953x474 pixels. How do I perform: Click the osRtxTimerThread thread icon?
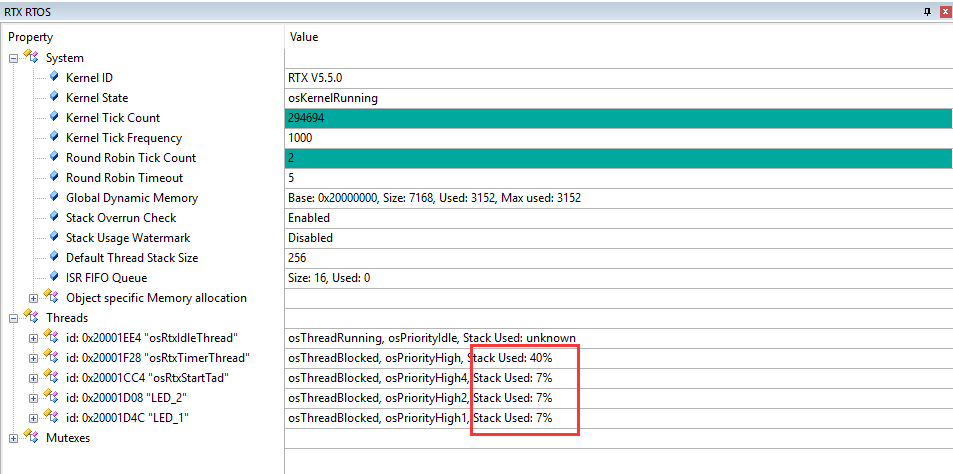click(51, 356)
